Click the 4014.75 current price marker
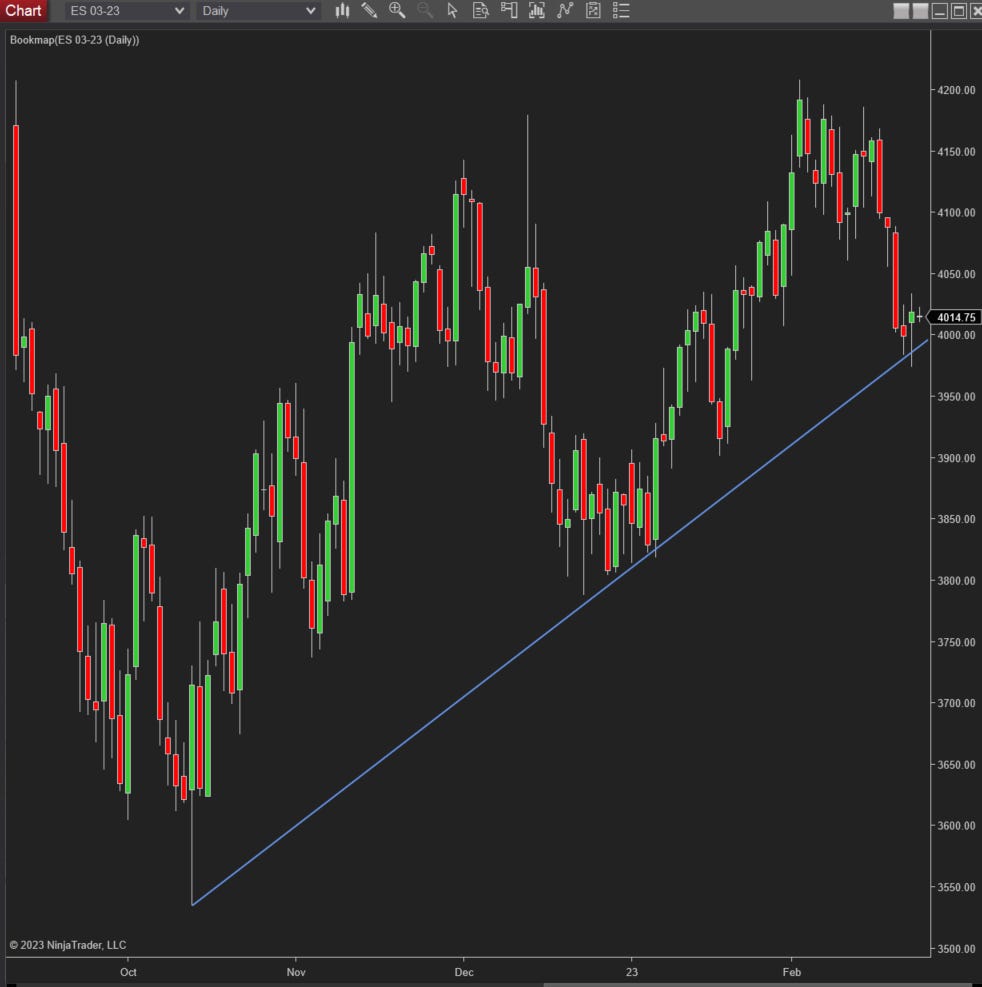Viewport: 982px width, 987px height. pyautogui.click(x=955, y=317)
